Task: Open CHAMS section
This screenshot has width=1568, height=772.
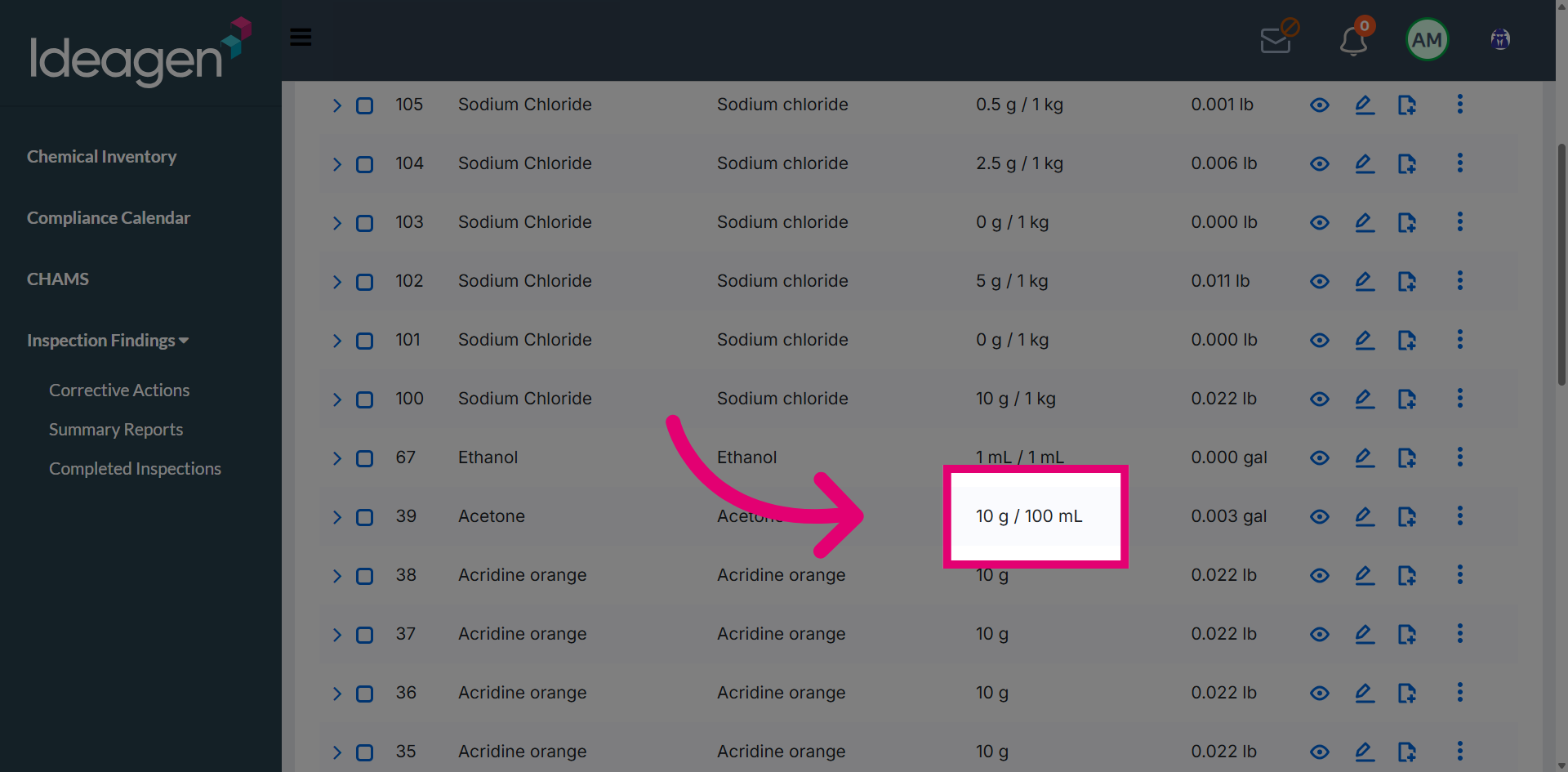Action: (x=58, y=279)
